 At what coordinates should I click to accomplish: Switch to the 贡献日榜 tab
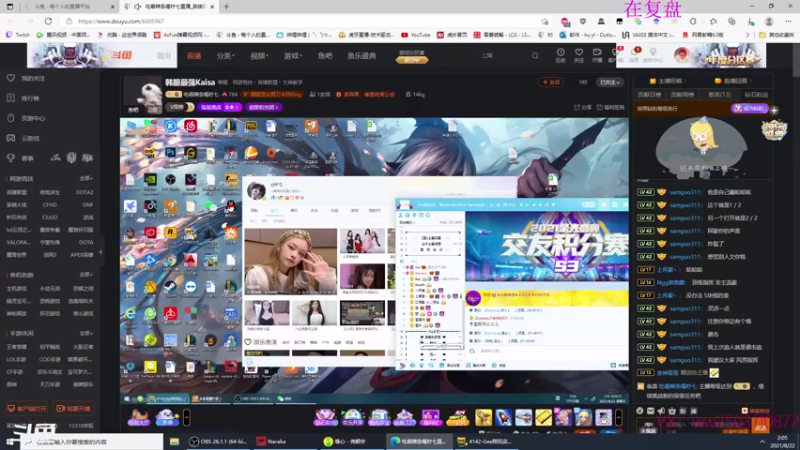[649, 94]
